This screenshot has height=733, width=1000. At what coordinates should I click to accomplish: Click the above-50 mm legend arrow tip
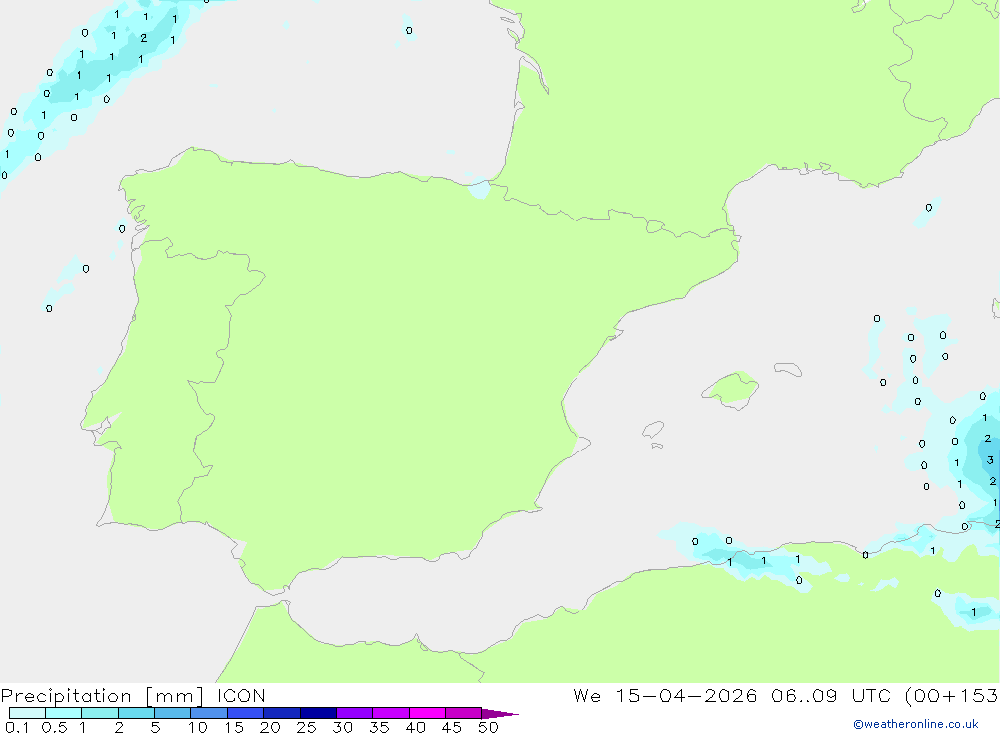500,714
